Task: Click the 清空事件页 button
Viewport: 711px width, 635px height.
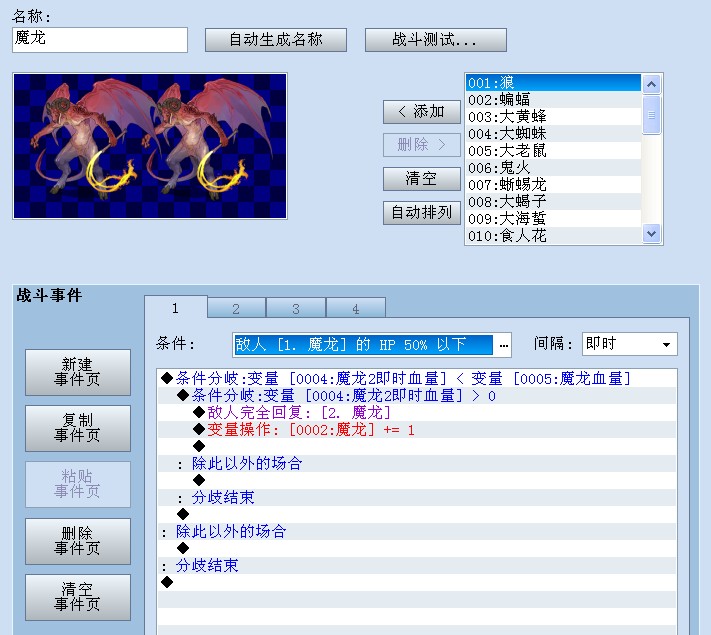Action: [78, 597]
